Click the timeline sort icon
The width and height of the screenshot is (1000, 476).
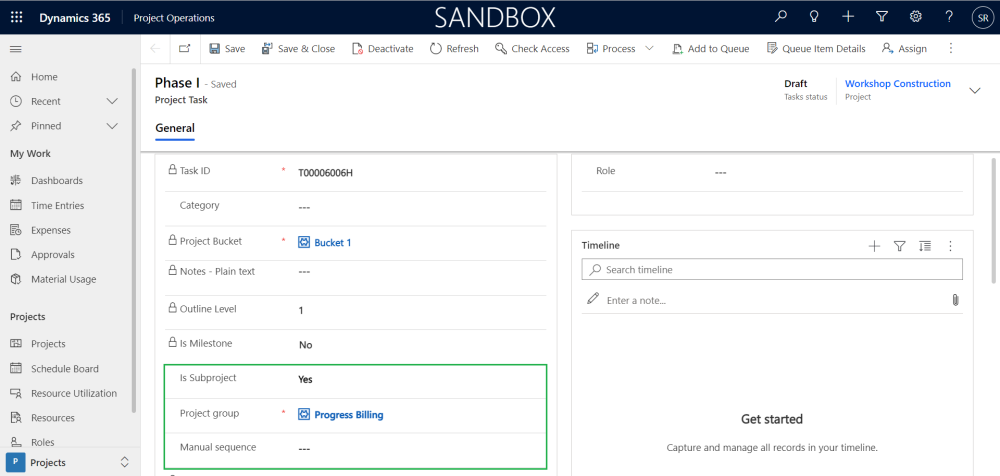pyautogui.click(x=925, y=246)
